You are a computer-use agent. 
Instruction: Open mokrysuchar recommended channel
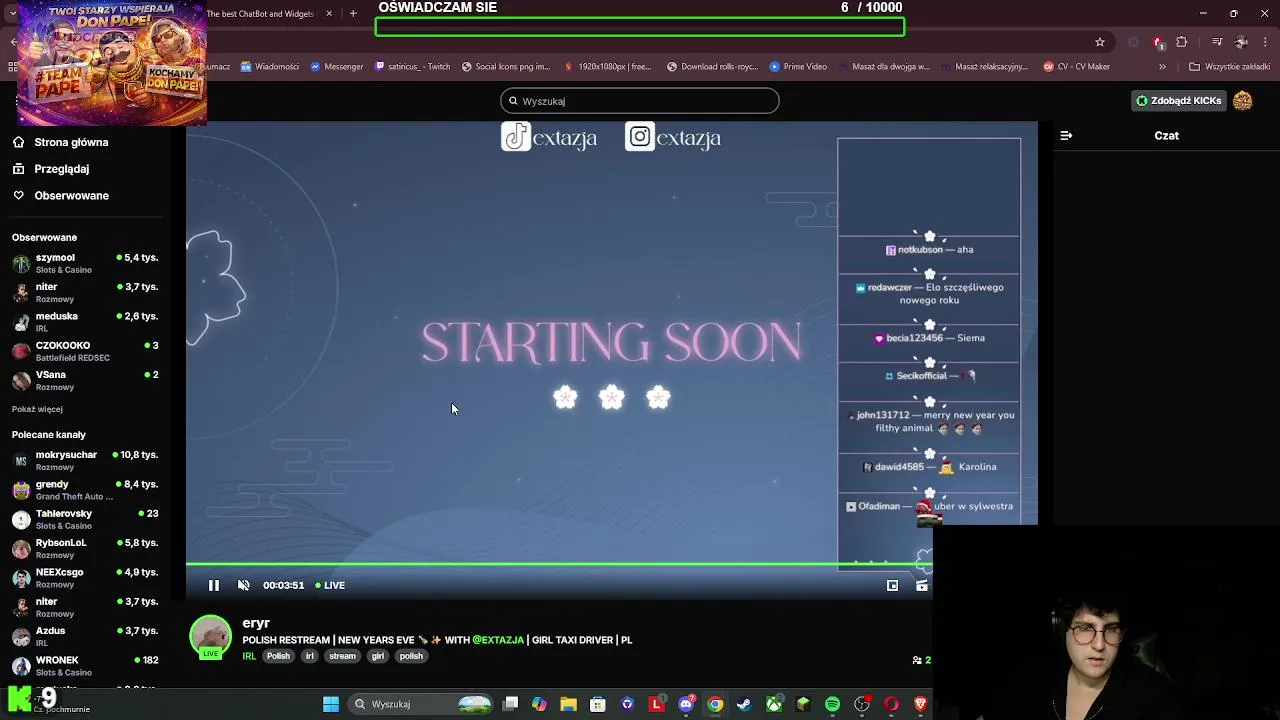click(x=85, y=460)
